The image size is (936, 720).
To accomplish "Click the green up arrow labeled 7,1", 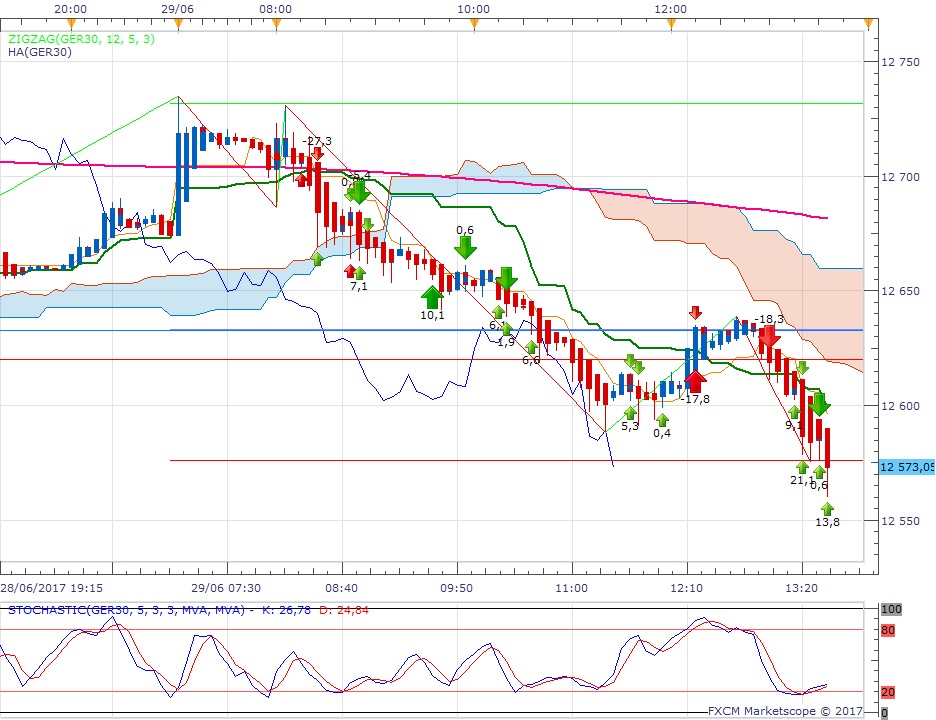I will pyautogui.click(x=359, y=273).
